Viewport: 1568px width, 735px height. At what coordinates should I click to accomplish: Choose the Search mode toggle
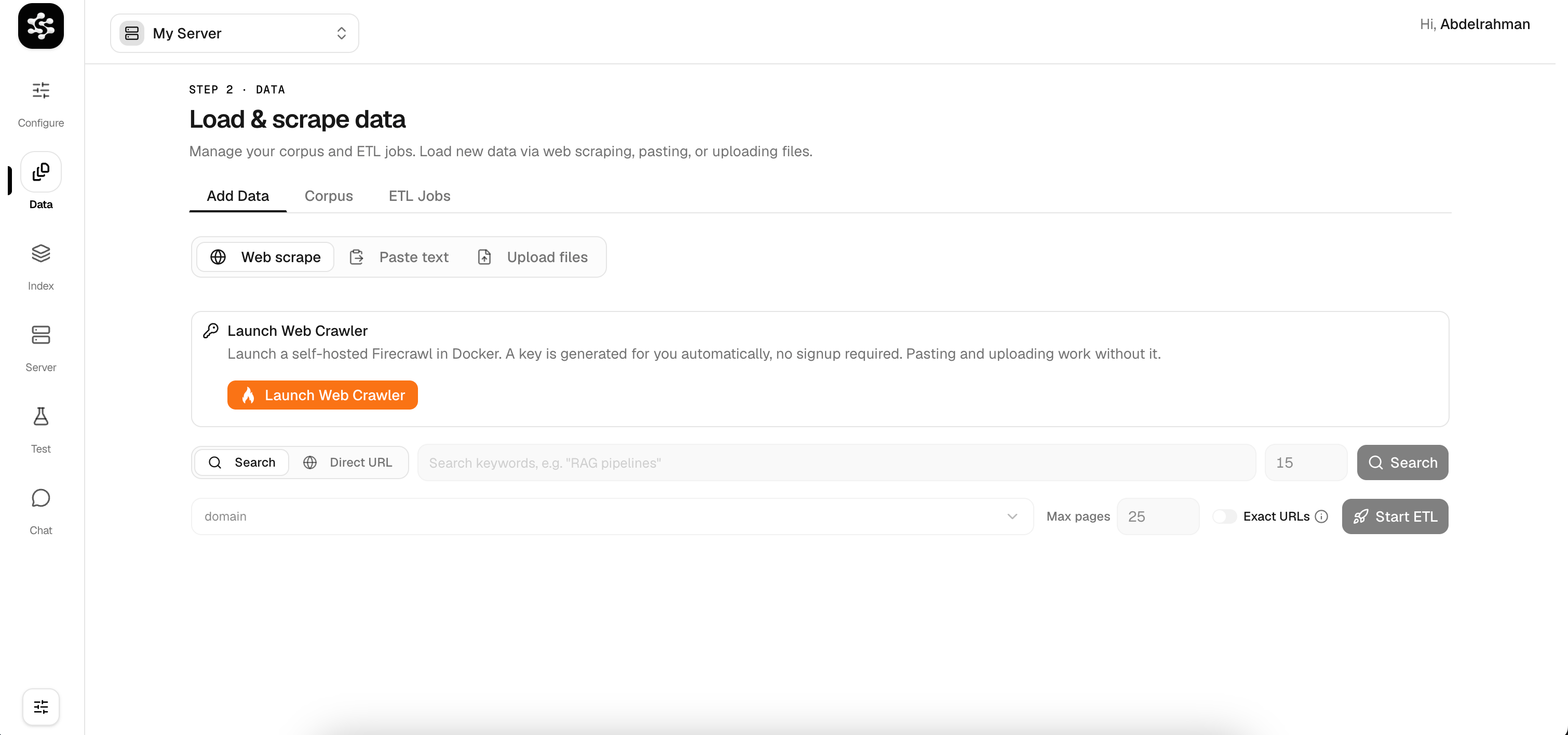click(x=241, y=462)
